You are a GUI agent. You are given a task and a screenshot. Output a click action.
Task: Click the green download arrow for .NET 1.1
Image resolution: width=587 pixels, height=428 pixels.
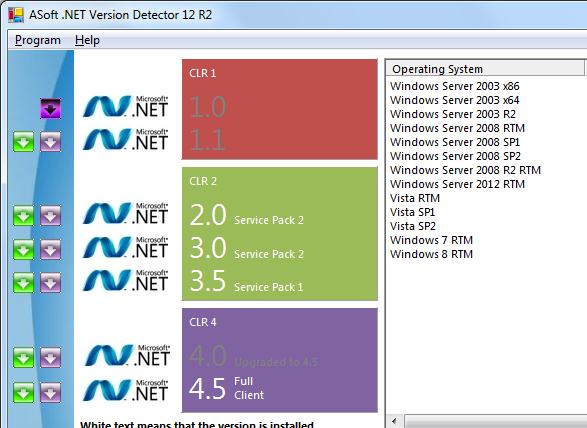pyautogui.click(x=24, y=142)
